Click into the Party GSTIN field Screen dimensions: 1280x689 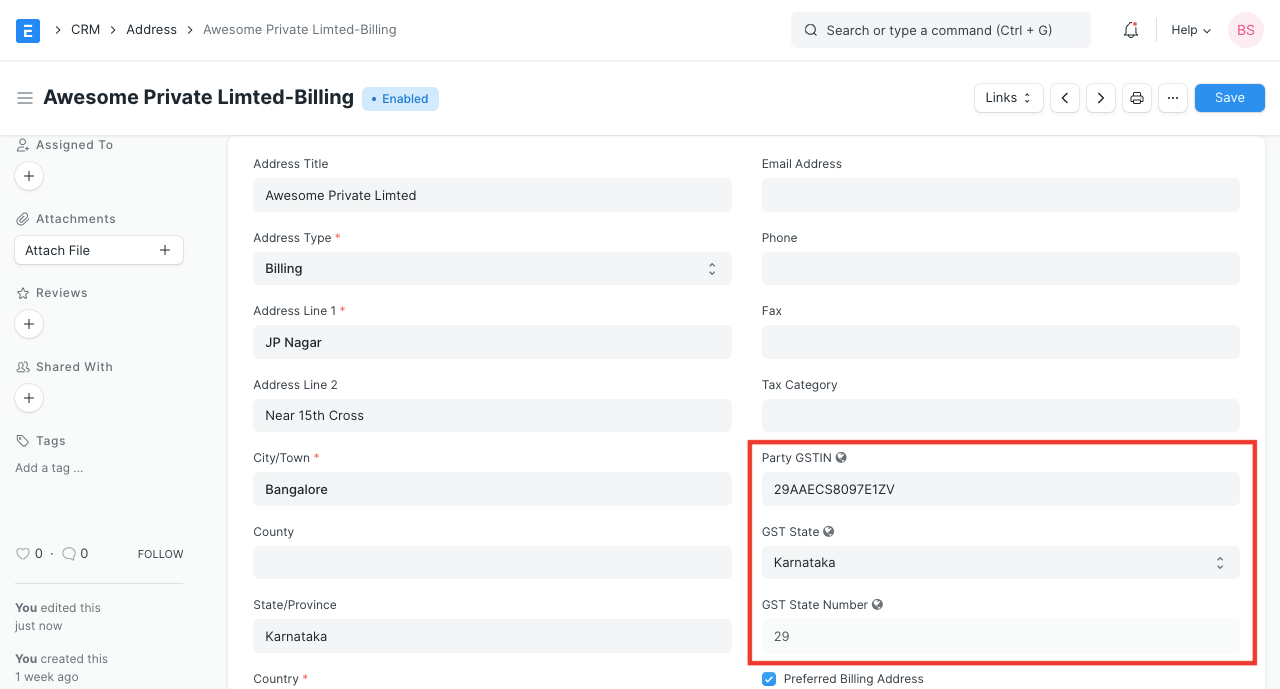[1000, 489]
